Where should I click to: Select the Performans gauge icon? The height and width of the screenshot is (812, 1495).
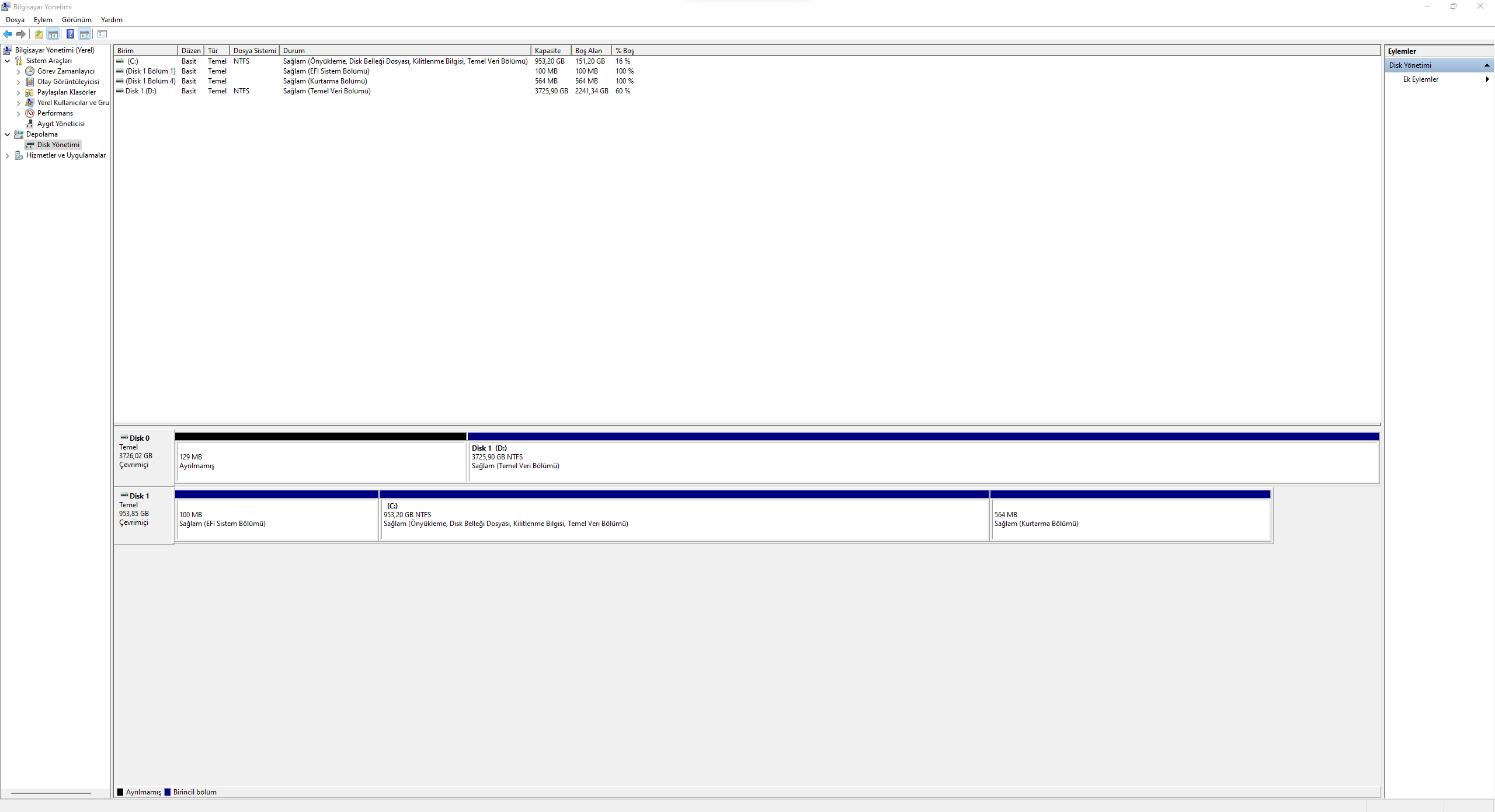pyautogui.click(x=30, y=113)
